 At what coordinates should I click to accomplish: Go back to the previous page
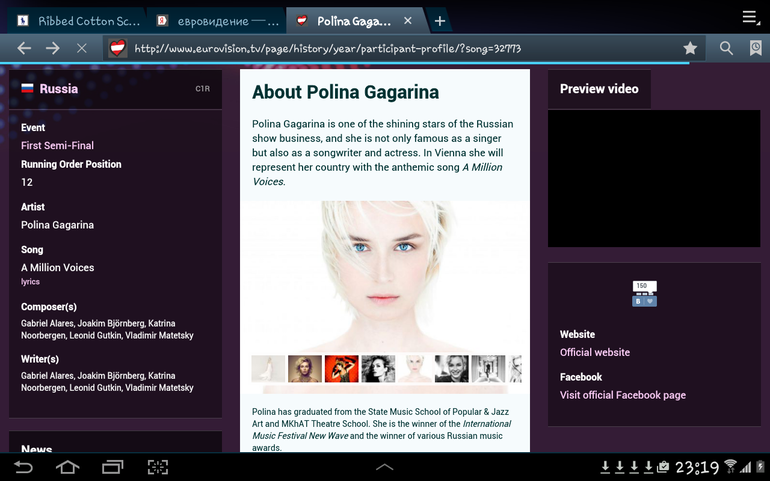point(24,48)
